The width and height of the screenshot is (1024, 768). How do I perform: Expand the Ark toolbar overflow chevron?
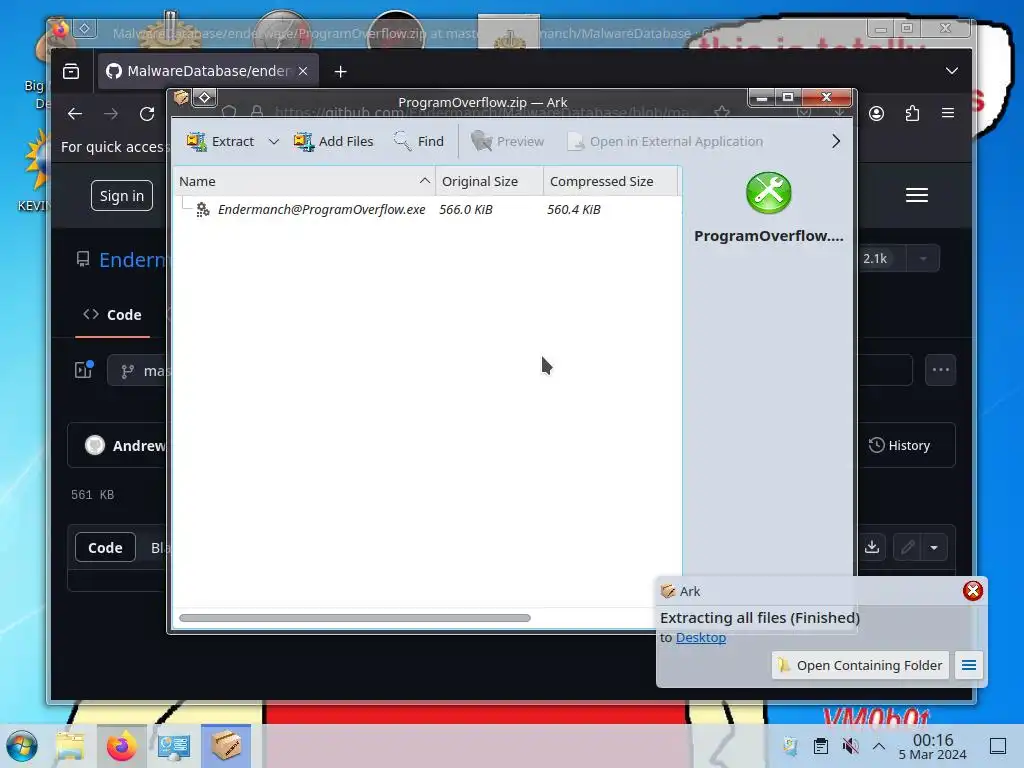pyautogui.click(x=835, y=141)
